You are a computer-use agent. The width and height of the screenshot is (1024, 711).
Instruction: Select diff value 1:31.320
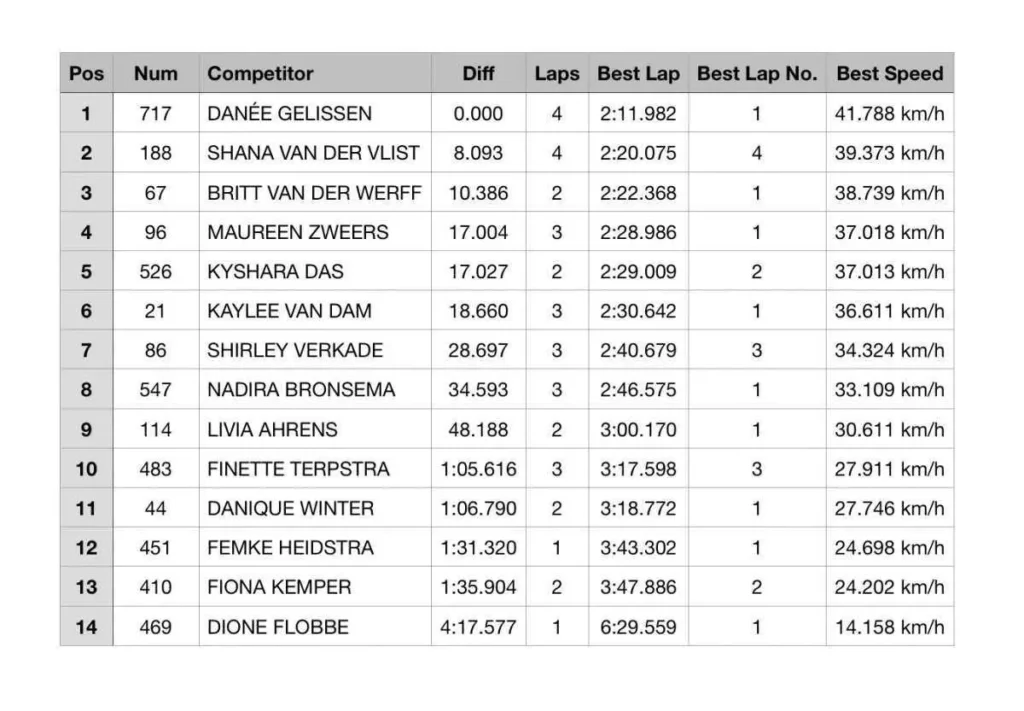(x=478, y=548)
